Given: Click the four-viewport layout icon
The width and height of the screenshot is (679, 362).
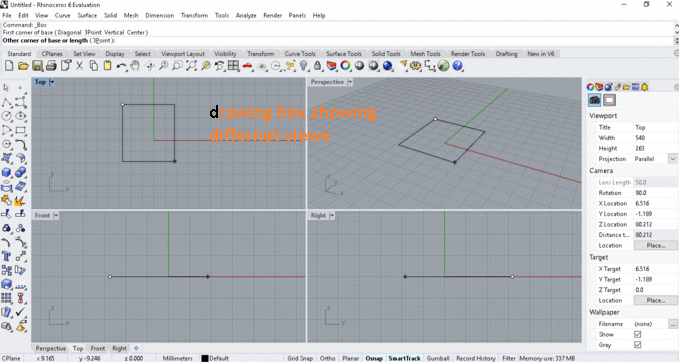Looking at the screenshot, I should (233, 65).
